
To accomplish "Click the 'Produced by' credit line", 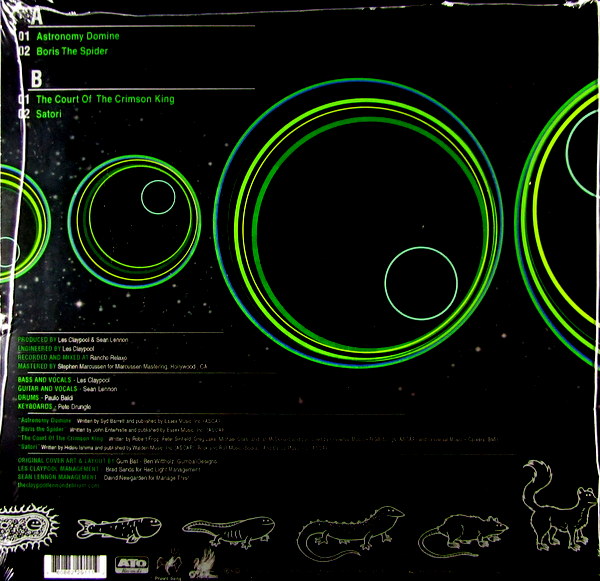I will click(90, 341).
